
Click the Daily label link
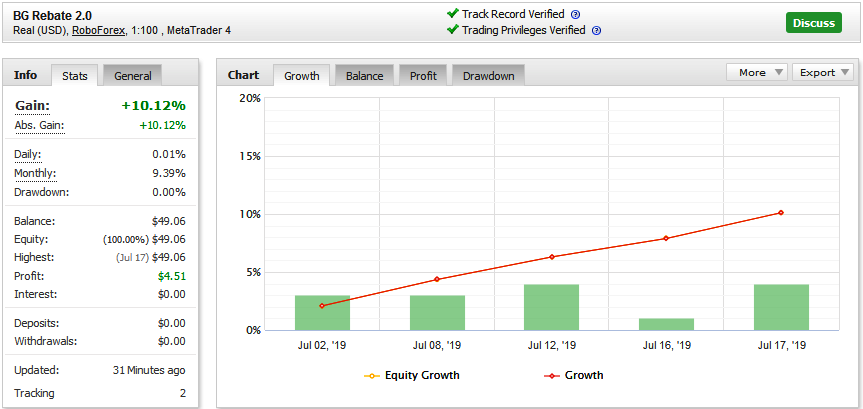click(28, 155)
